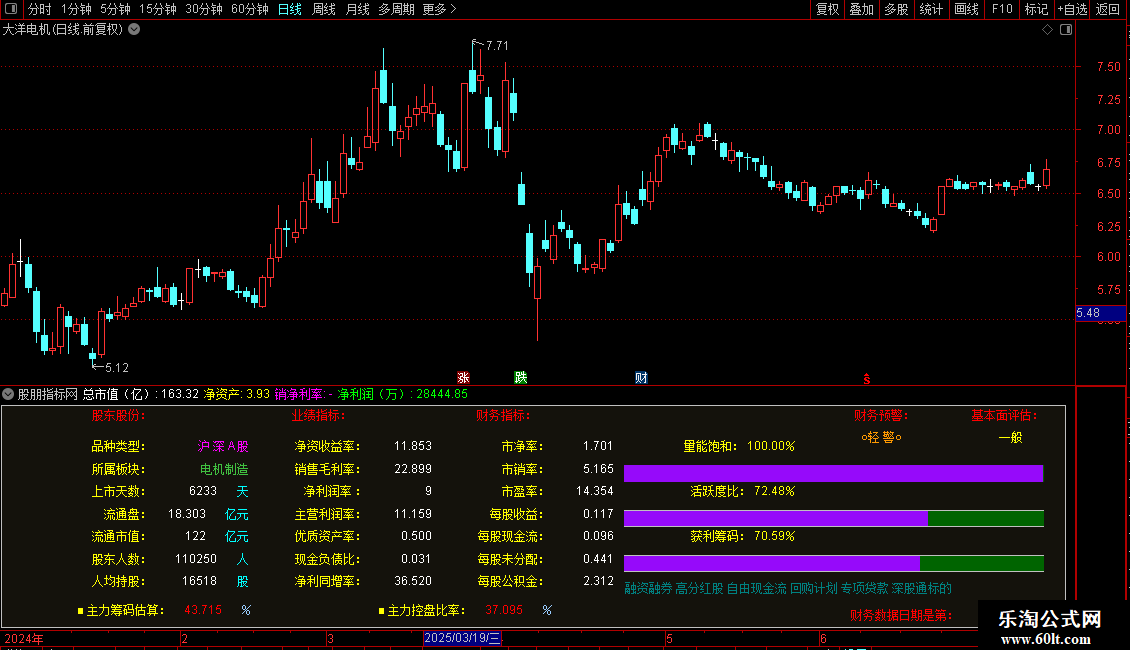
Task: Open dropdown beside 大洋电机 chart title
Action: [x=134, y=30]
